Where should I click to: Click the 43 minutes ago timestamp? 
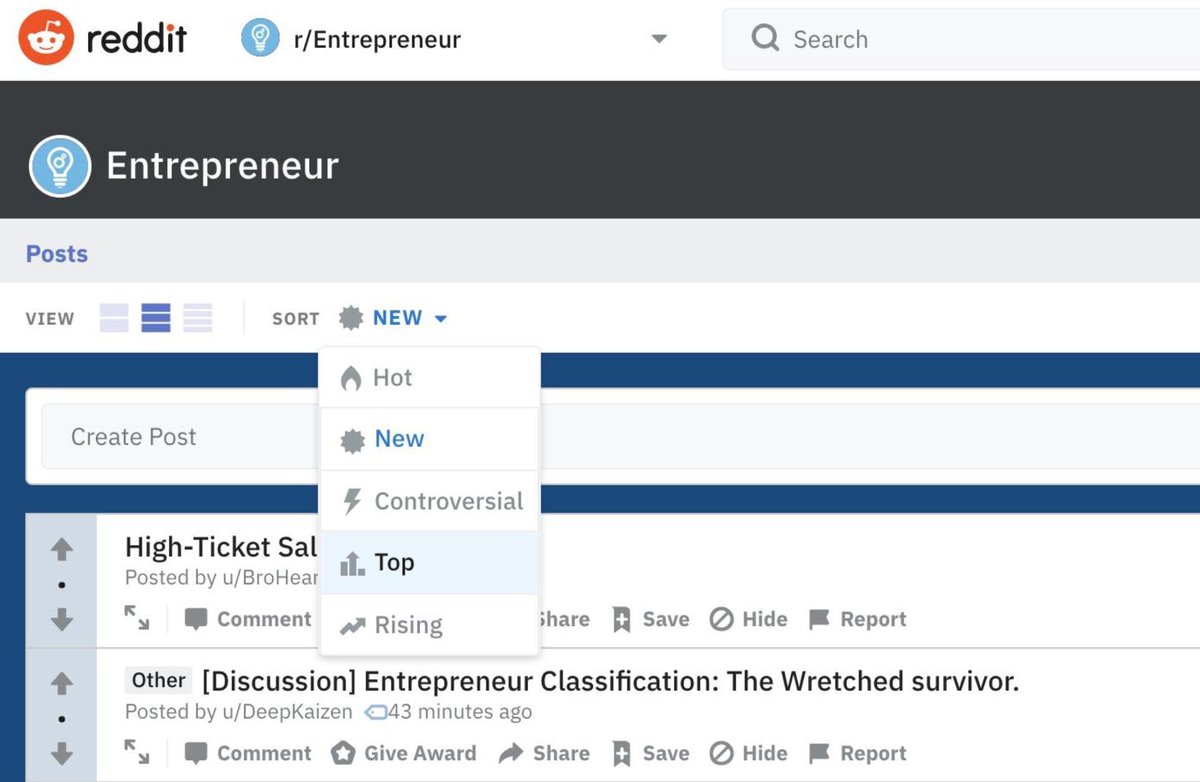[460, 712]
